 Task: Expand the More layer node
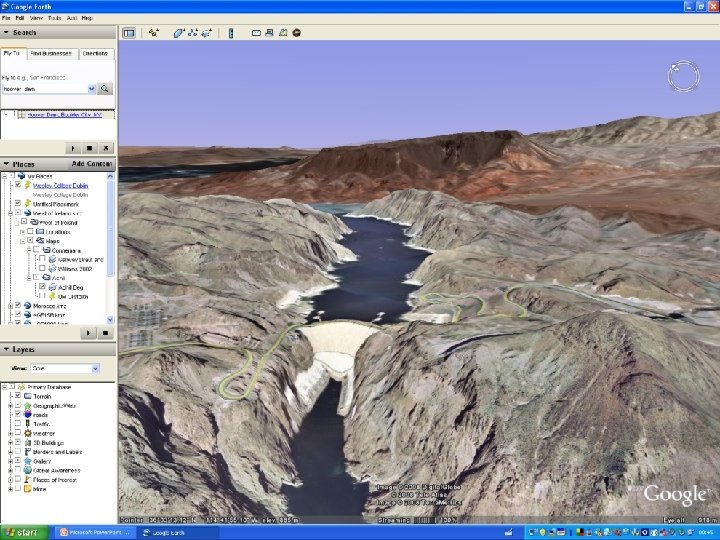(x=10, y=489)
